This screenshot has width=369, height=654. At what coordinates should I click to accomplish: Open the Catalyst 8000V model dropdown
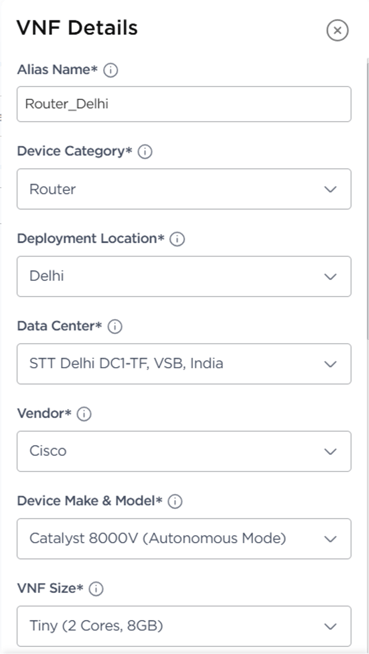pos(184,538)
